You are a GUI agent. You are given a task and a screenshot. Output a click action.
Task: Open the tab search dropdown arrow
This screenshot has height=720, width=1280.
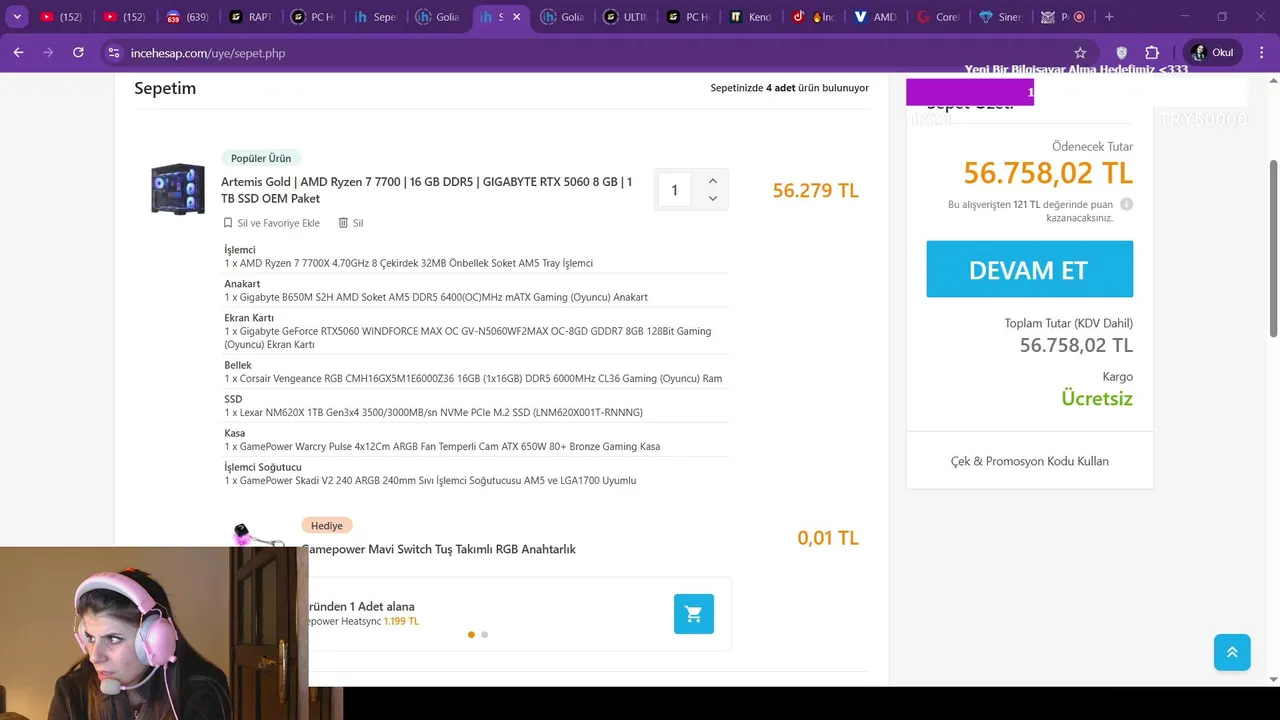[x=17, y=17]
